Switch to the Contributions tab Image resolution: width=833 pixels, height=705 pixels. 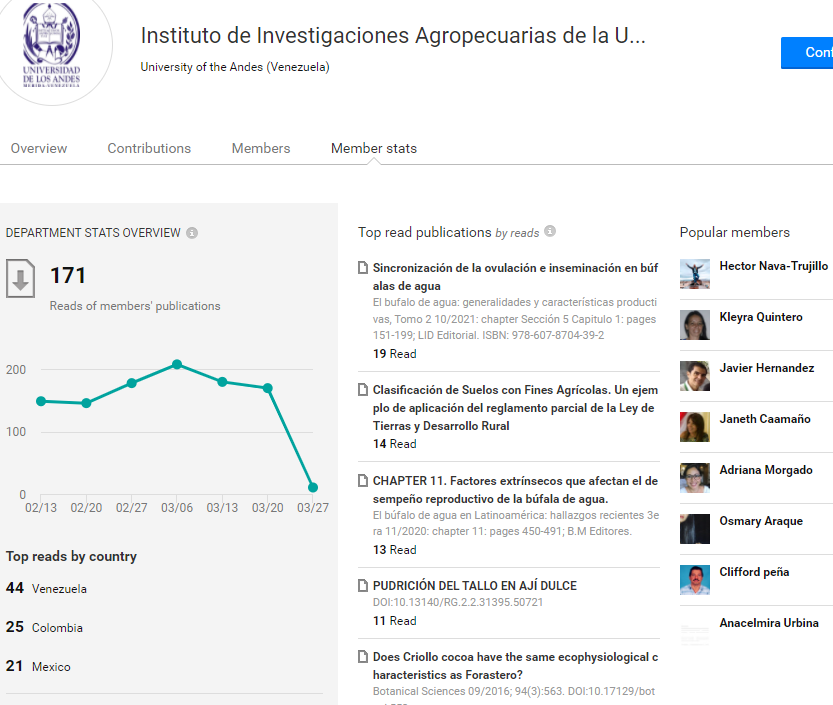[x=149, y=148]
